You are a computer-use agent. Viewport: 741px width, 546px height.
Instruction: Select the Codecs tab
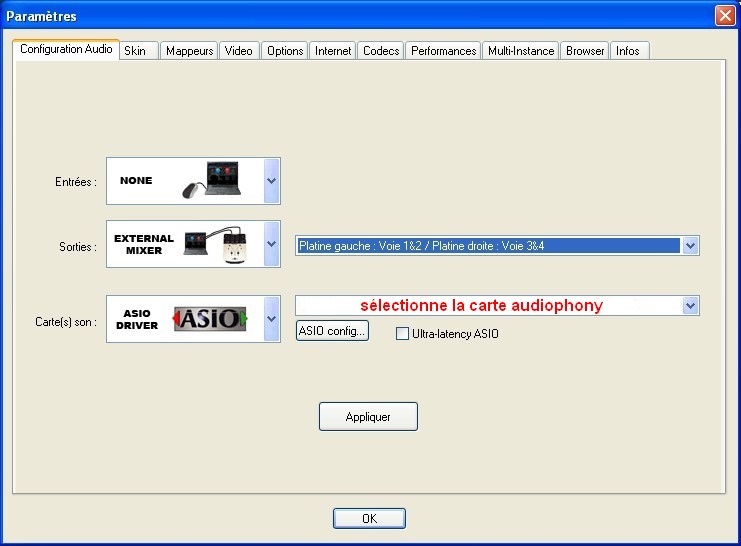381,51
